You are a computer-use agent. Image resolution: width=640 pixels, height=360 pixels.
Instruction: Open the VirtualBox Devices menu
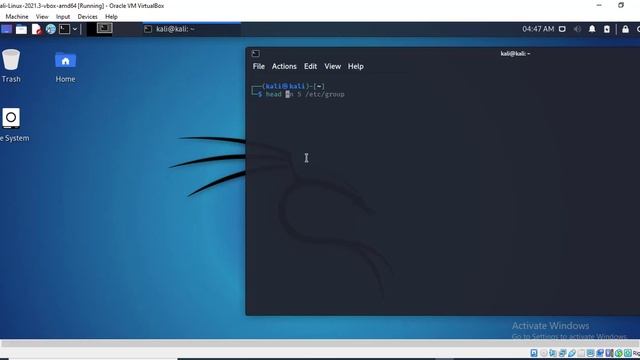87,17
